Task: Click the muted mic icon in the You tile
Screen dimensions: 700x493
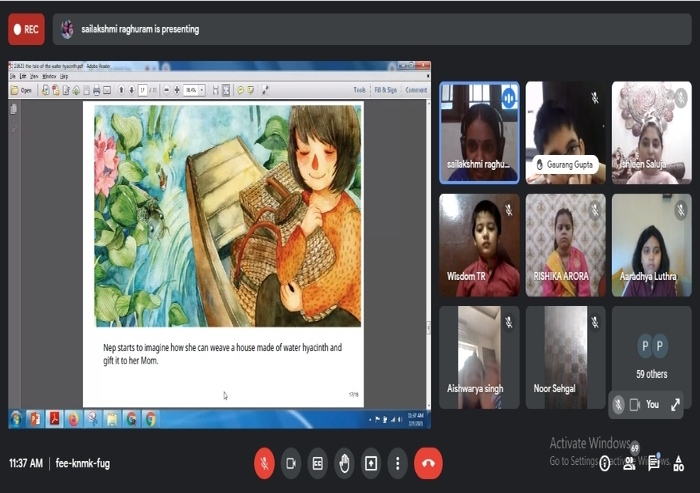Action: tap(618, 405)
